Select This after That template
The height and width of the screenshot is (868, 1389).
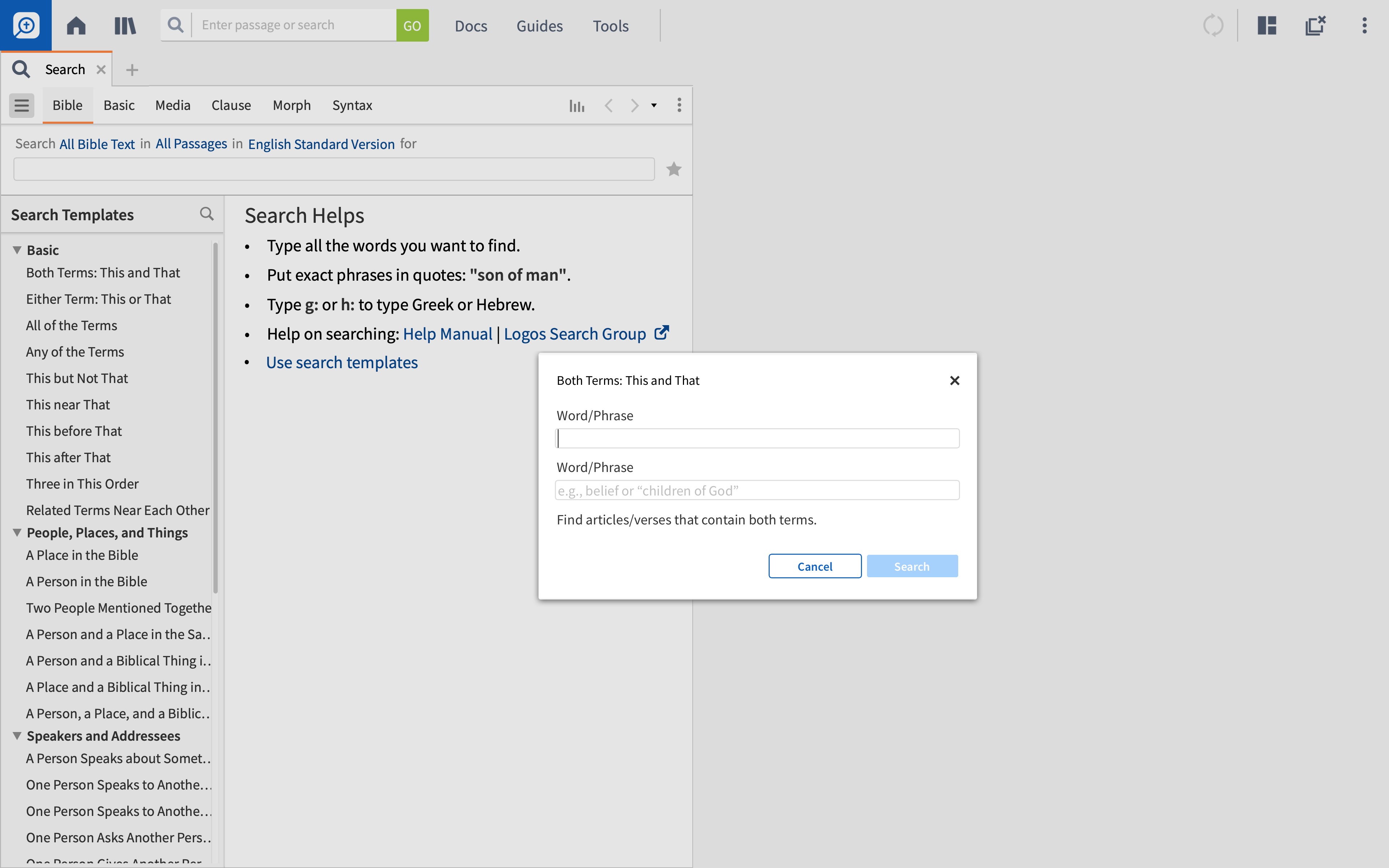(68, 458)
